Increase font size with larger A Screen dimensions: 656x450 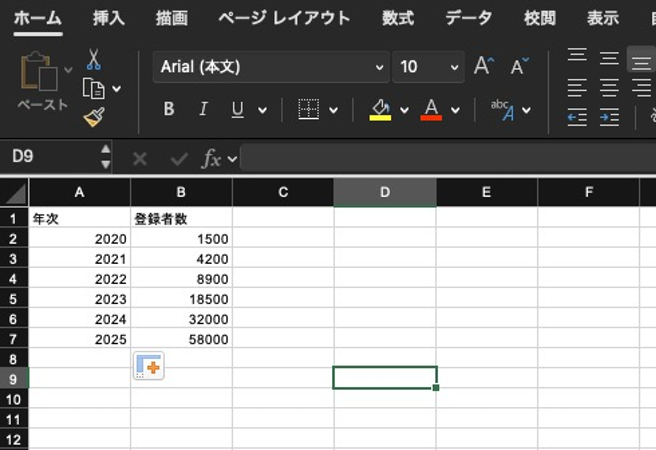484,66
